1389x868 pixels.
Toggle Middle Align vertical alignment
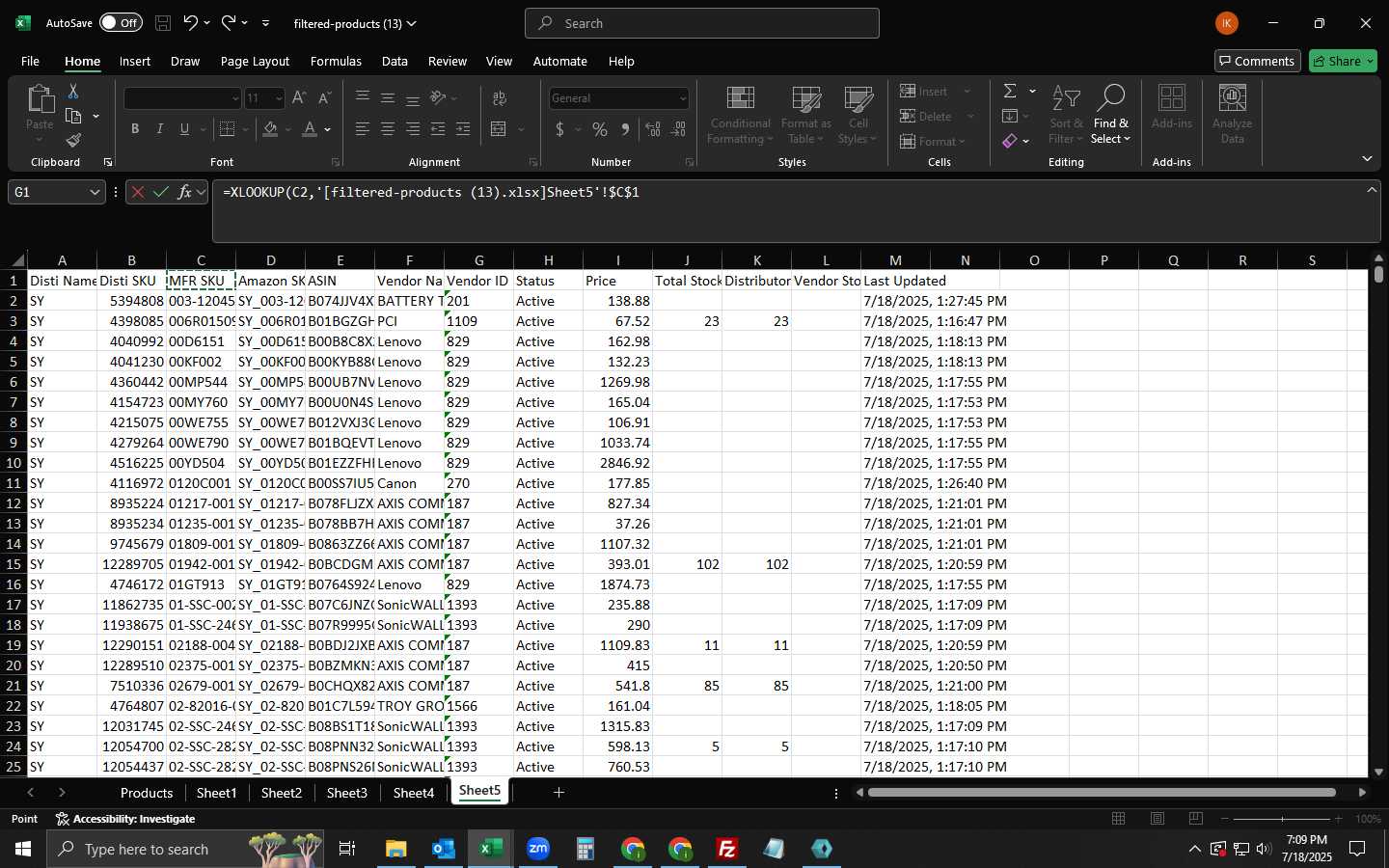(x=388, y=97)
